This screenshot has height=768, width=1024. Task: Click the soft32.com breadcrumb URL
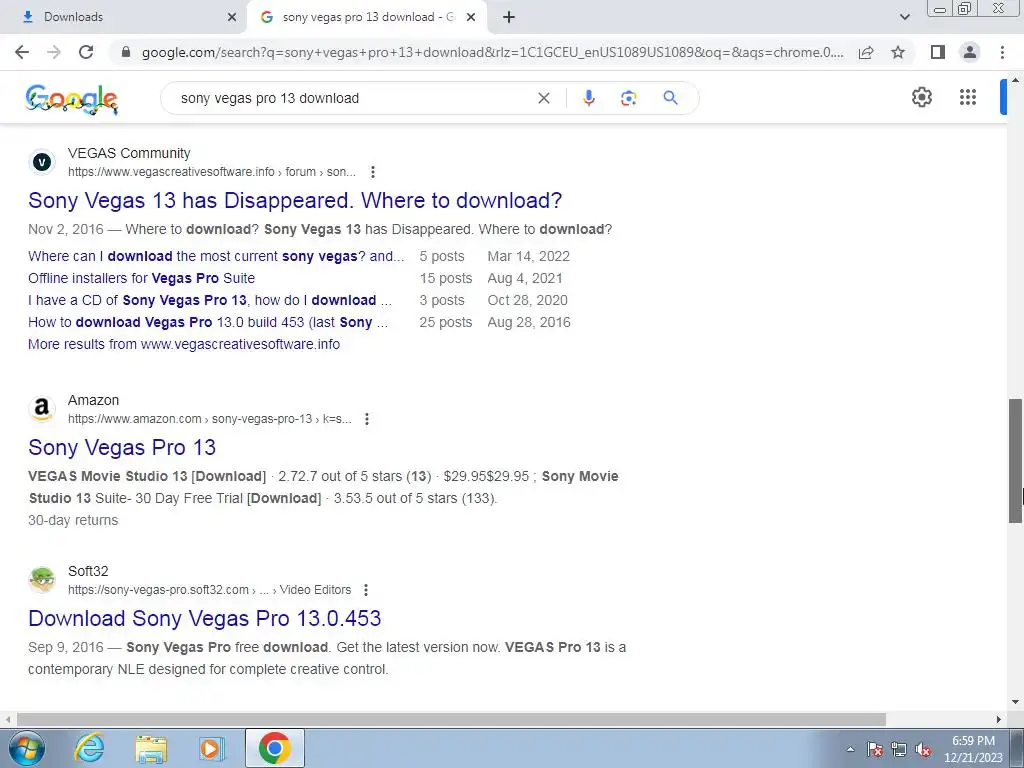[x=210, y=590]
